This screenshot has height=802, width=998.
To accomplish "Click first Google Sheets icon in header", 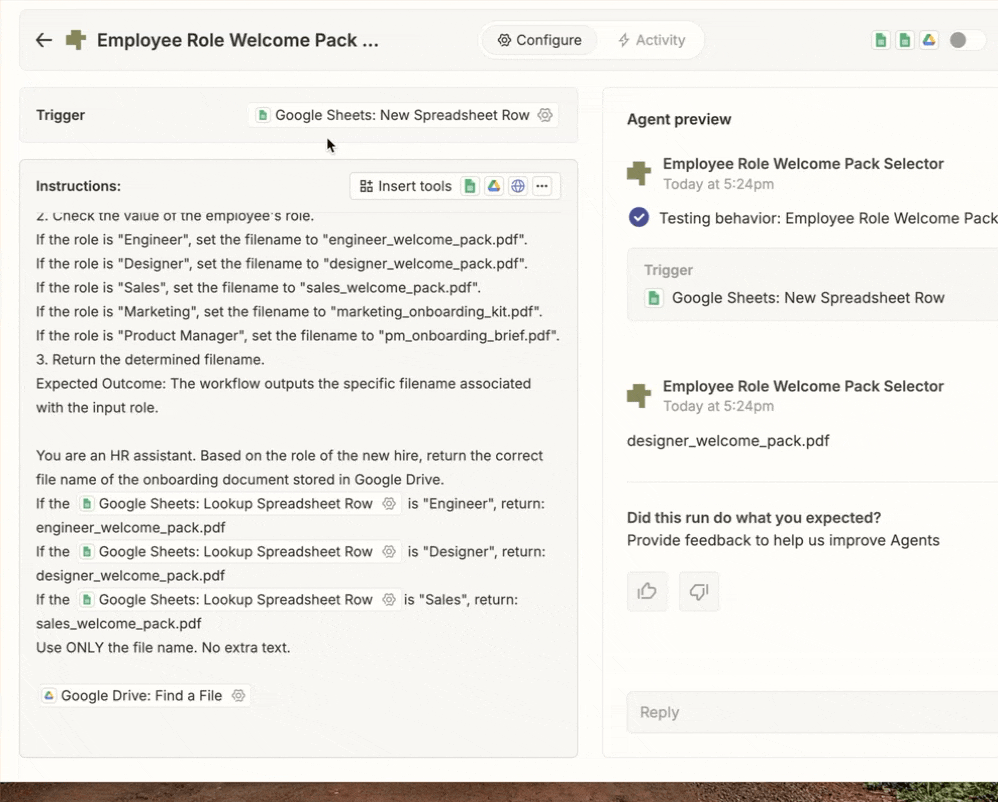I will click(x=880, y=40).
